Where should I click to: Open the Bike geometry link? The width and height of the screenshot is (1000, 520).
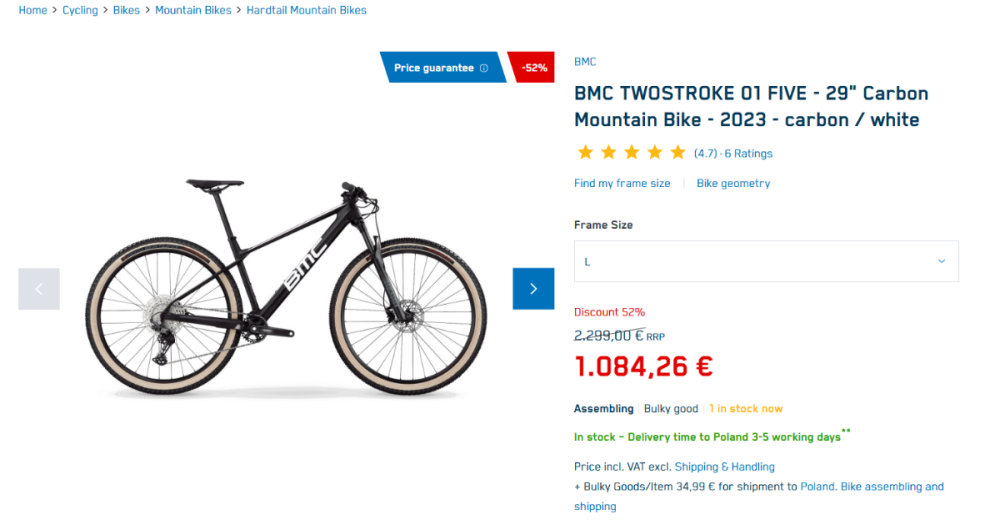(733, 184)
